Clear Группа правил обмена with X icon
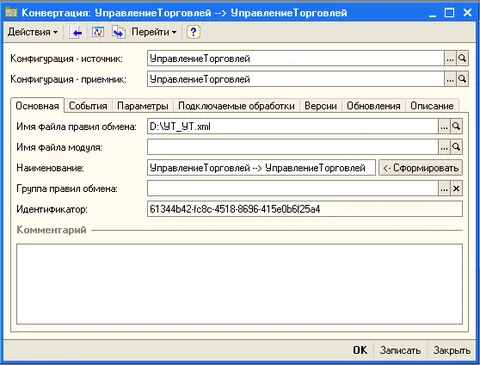Screen dimensions: 480x365 (x=456, y=189)
